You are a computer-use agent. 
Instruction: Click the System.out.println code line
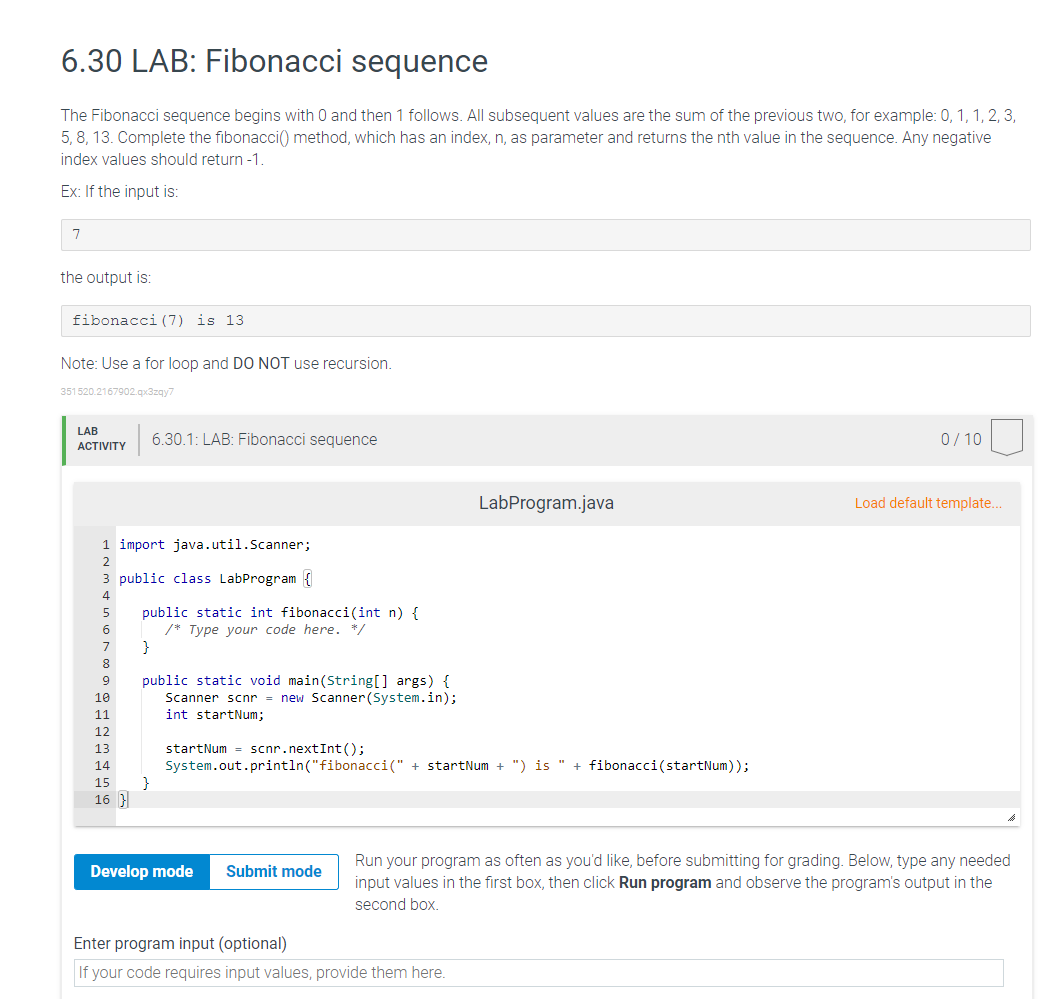(457, 765)
